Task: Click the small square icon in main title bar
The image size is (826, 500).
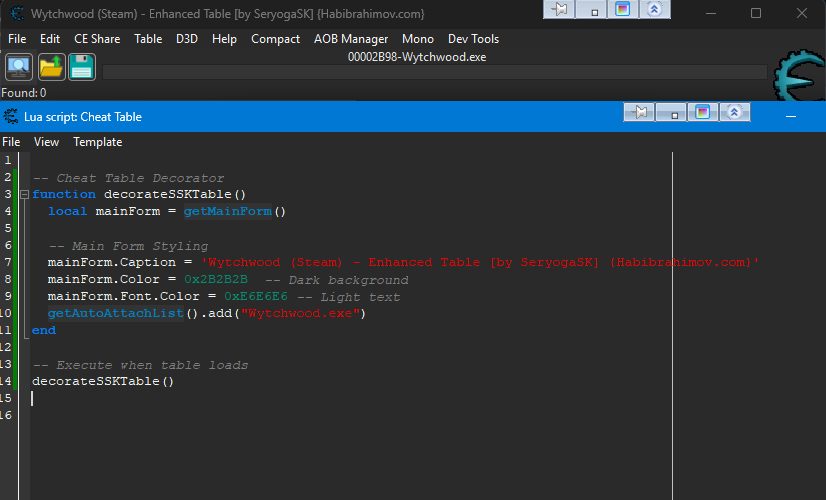Action: coord(592,9)
